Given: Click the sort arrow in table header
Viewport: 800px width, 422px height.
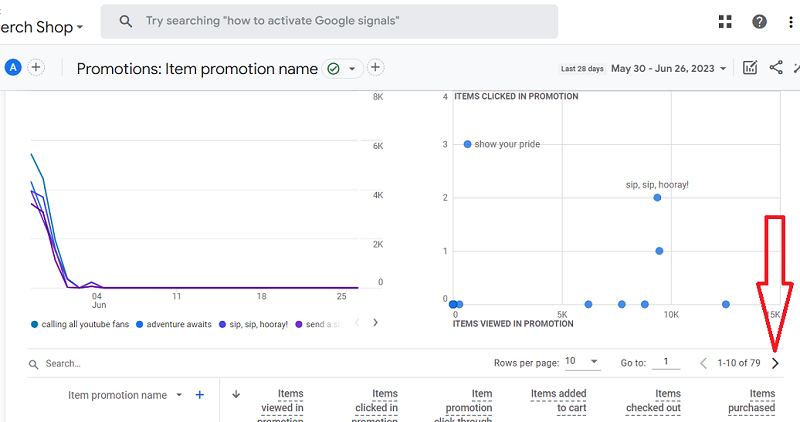Looking at the screenshot, I should tap(236, 394).
